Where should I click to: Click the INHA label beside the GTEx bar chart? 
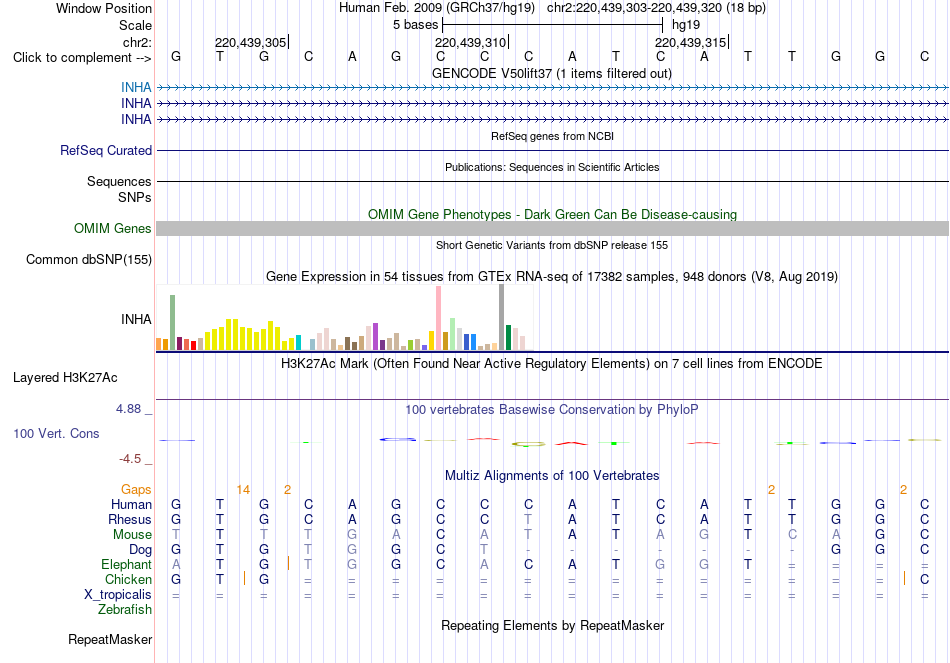136,319
